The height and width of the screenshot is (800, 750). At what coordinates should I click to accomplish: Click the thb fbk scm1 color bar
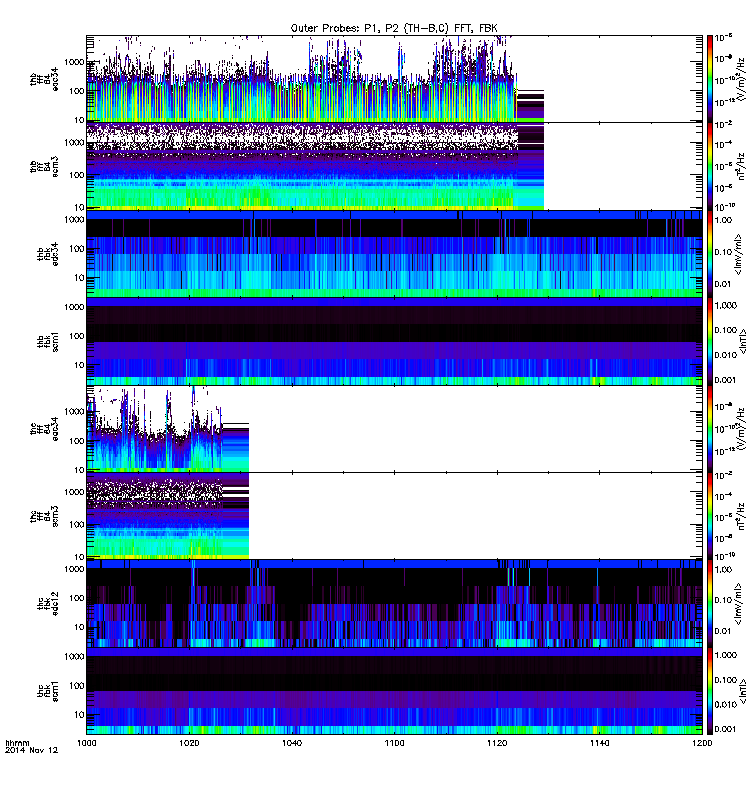(x=709, y=341)
